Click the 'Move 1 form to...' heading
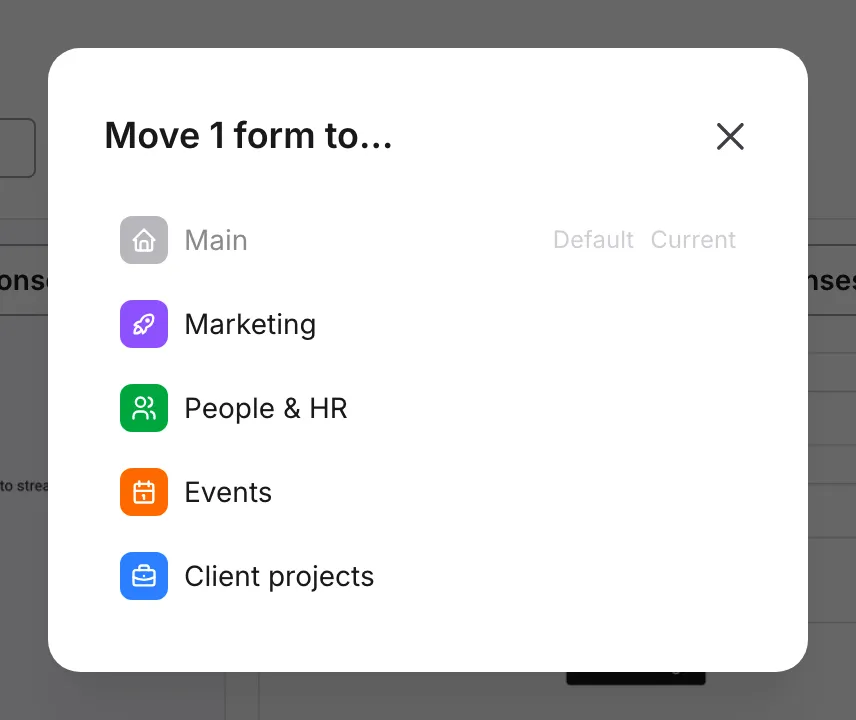856x720 pixels. [x=248, y=135]
